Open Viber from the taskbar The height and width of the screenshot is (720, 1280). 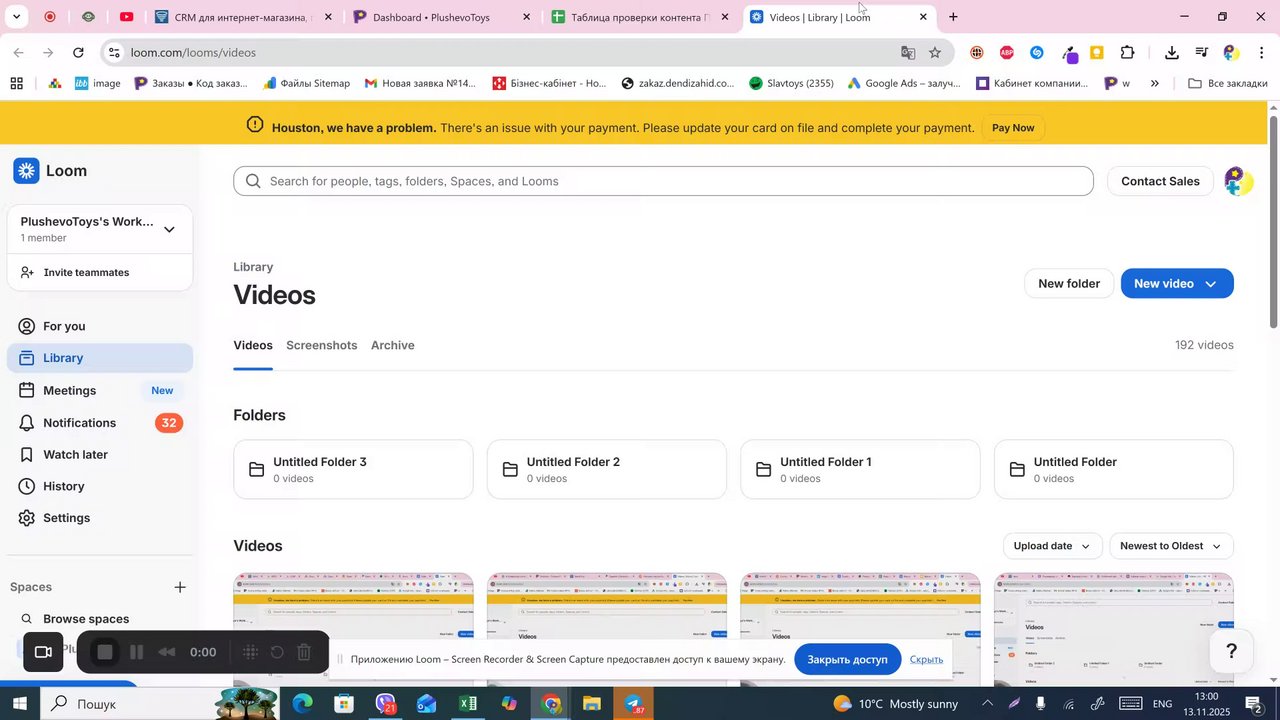[x=386, y=704]
